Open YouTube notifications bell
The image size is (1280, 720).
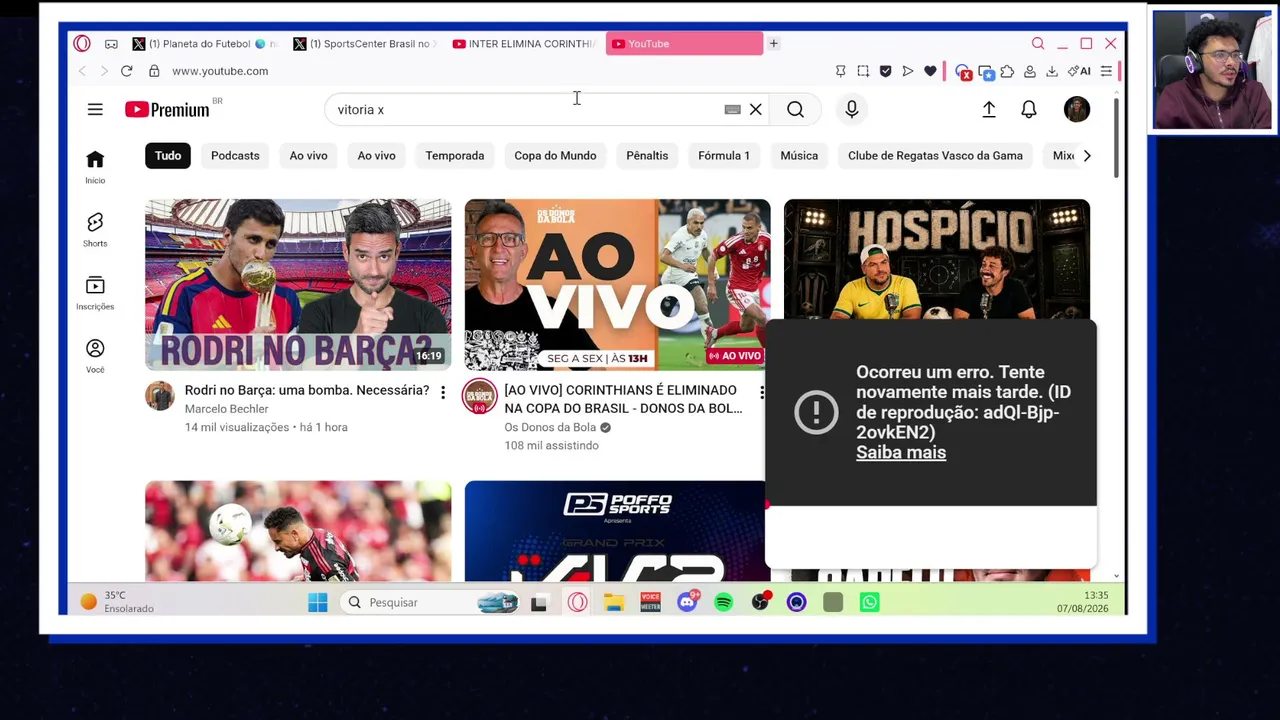tap(1029, 110)
